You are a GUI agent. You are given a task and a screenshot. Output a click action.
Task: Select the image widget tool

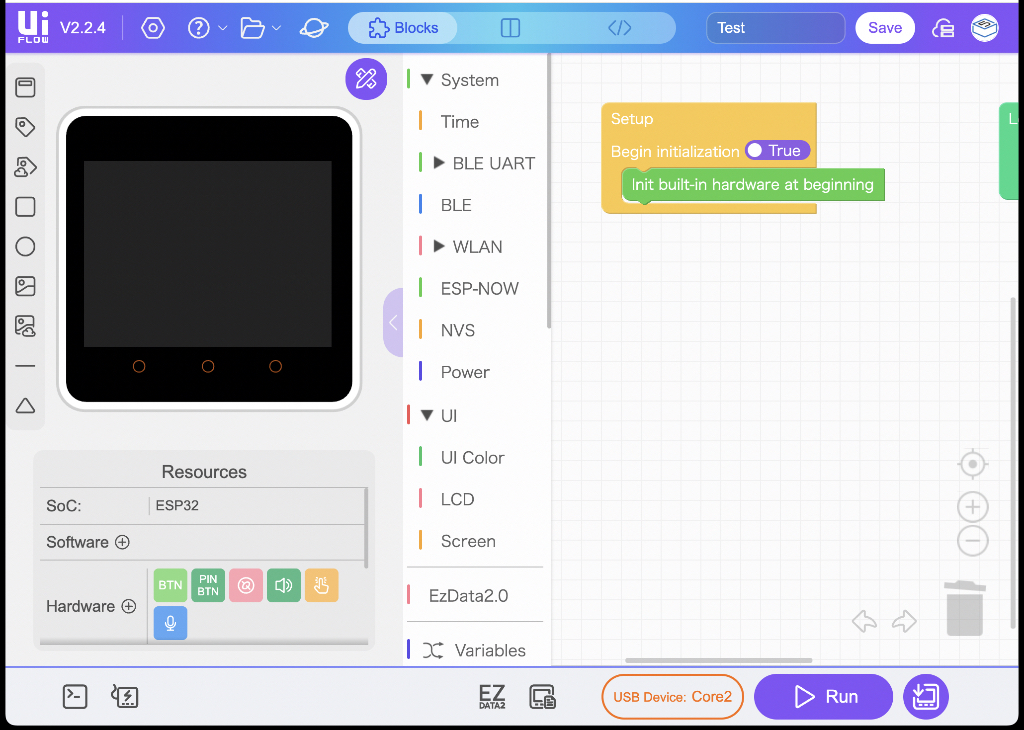point(25,286)
